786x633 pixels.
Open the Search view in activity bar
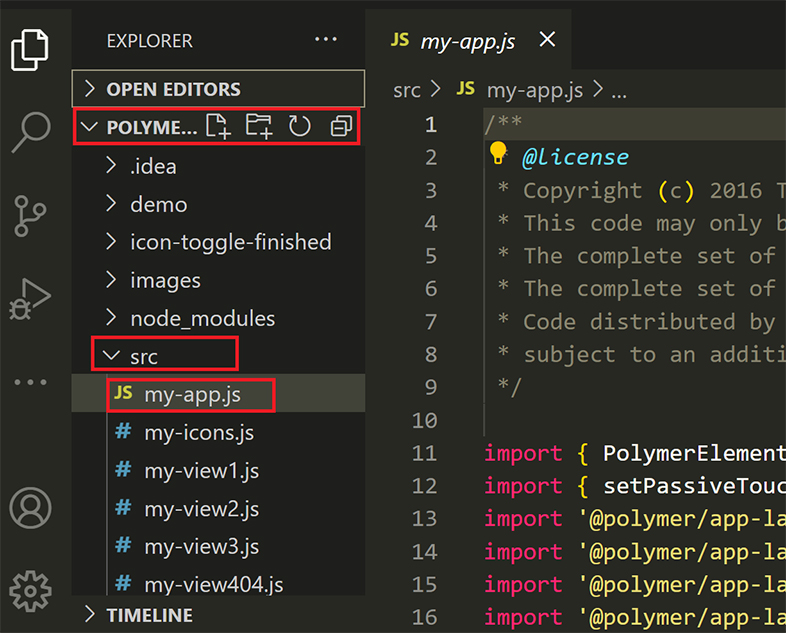31,132
